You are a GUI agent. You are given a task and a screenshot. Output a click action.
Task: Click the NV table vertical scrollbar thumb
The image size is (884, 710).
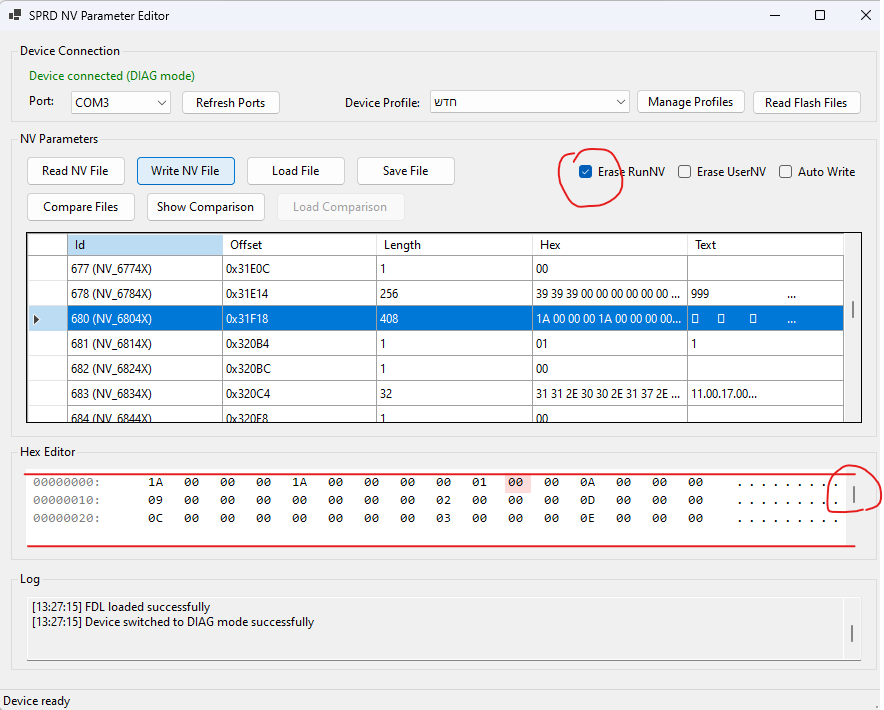click(853, 309)
